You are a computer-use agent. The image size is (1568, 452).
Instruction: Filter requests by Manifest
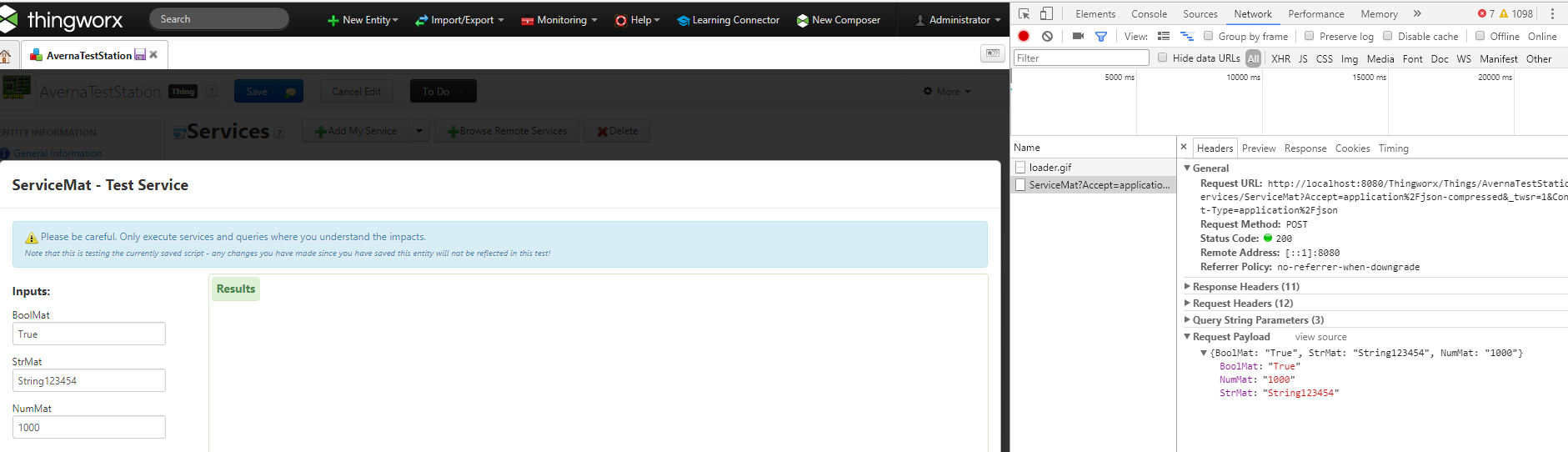point(1499,58)
